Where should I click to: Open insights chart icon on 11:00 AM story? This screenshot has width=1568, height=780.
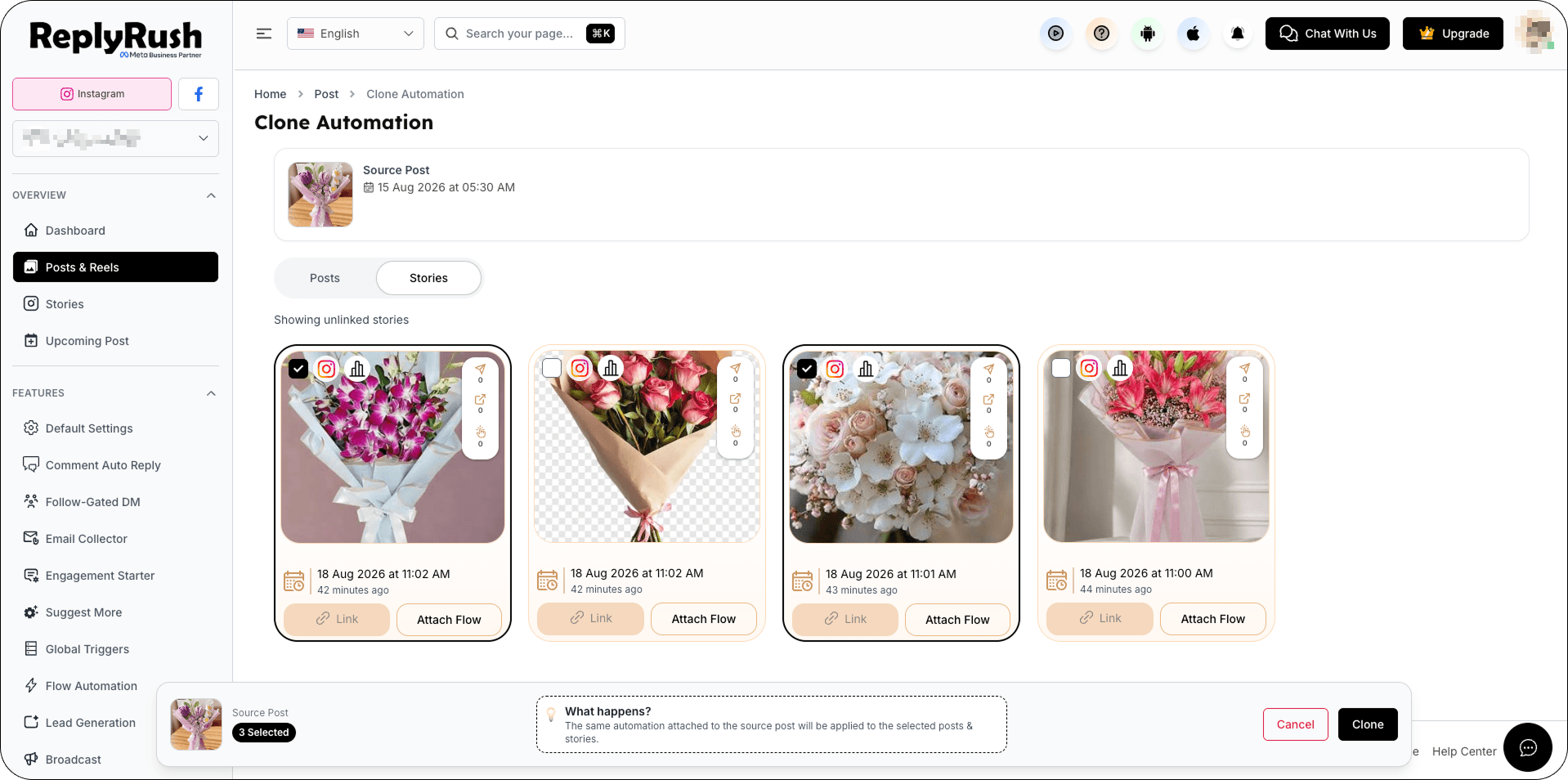(1120, 368)
